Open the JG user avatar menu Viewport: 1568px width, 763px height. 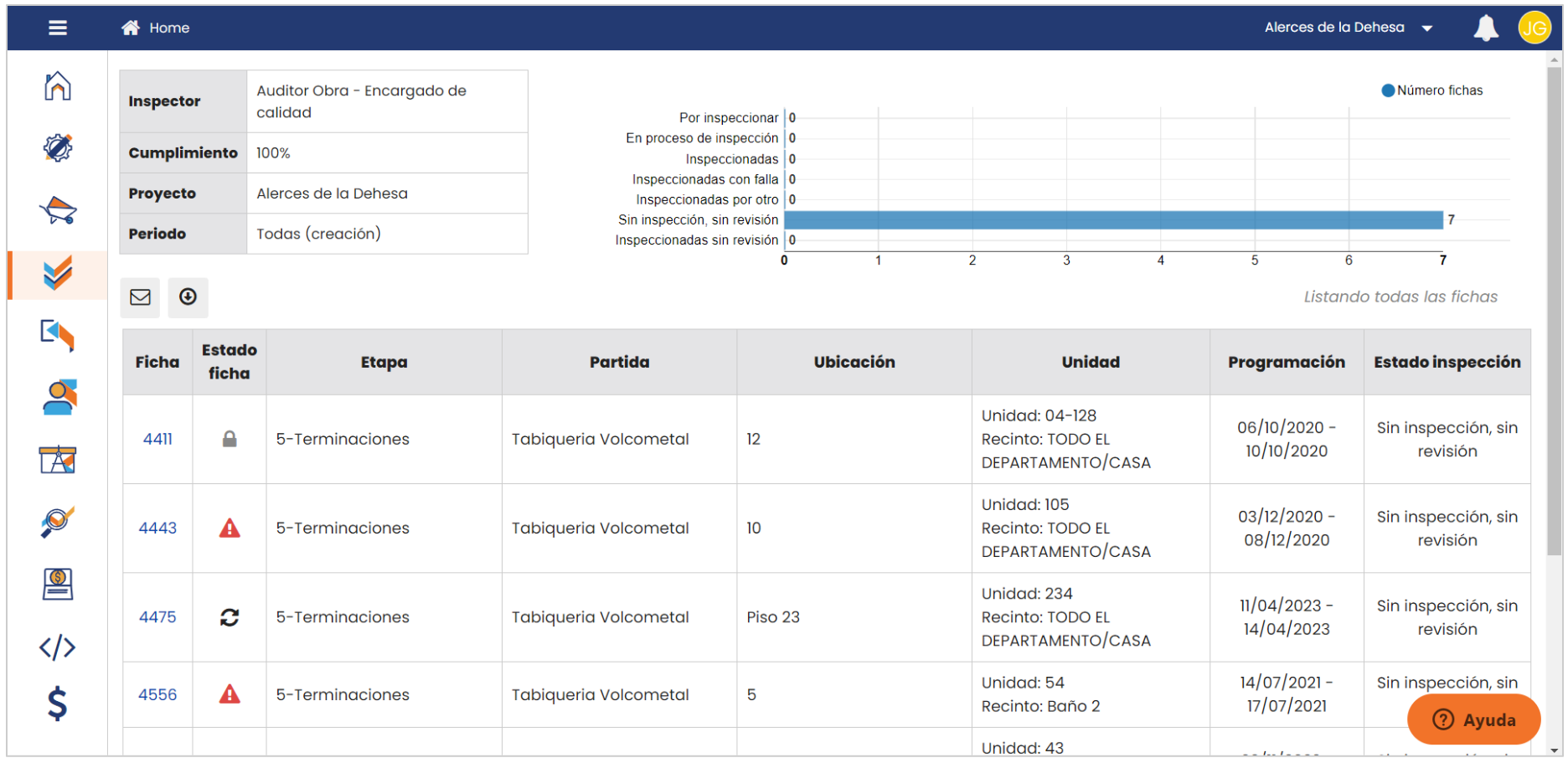click(1534, 28)
